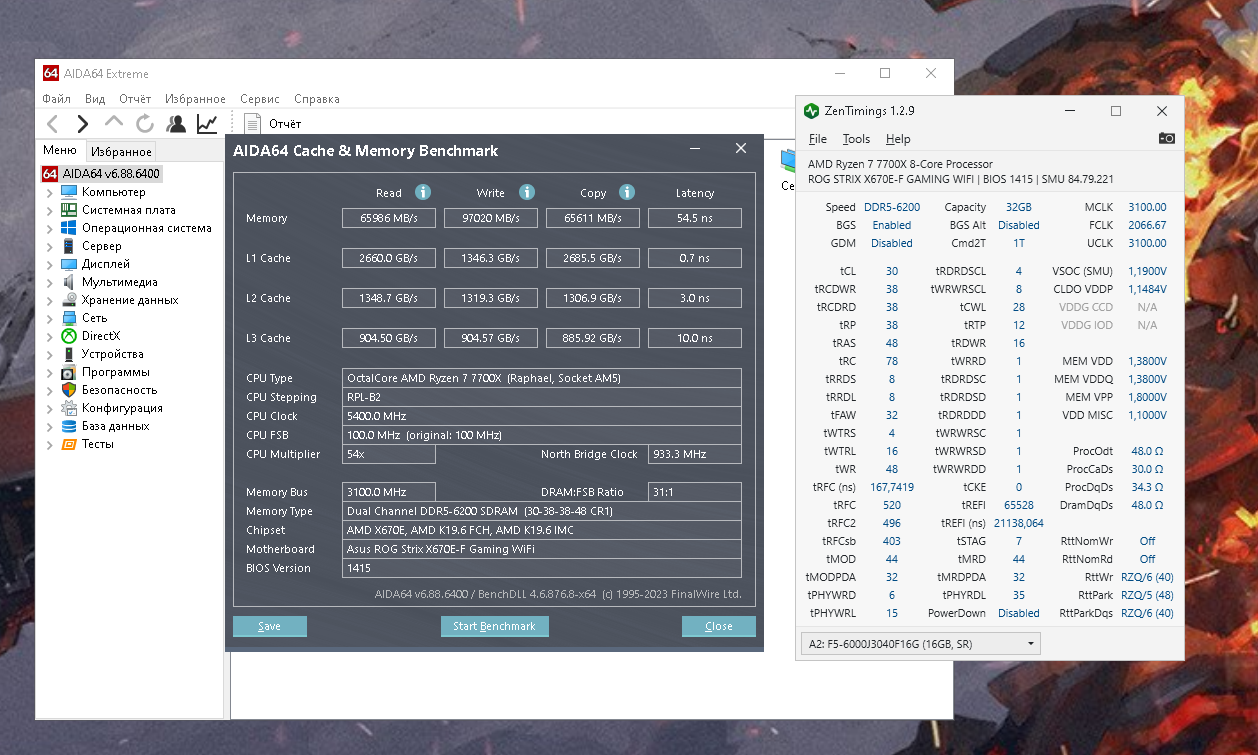Open the Help menu in ZenTimings
Viewport: 1258px width, 755px height.
tap(898, 139)
